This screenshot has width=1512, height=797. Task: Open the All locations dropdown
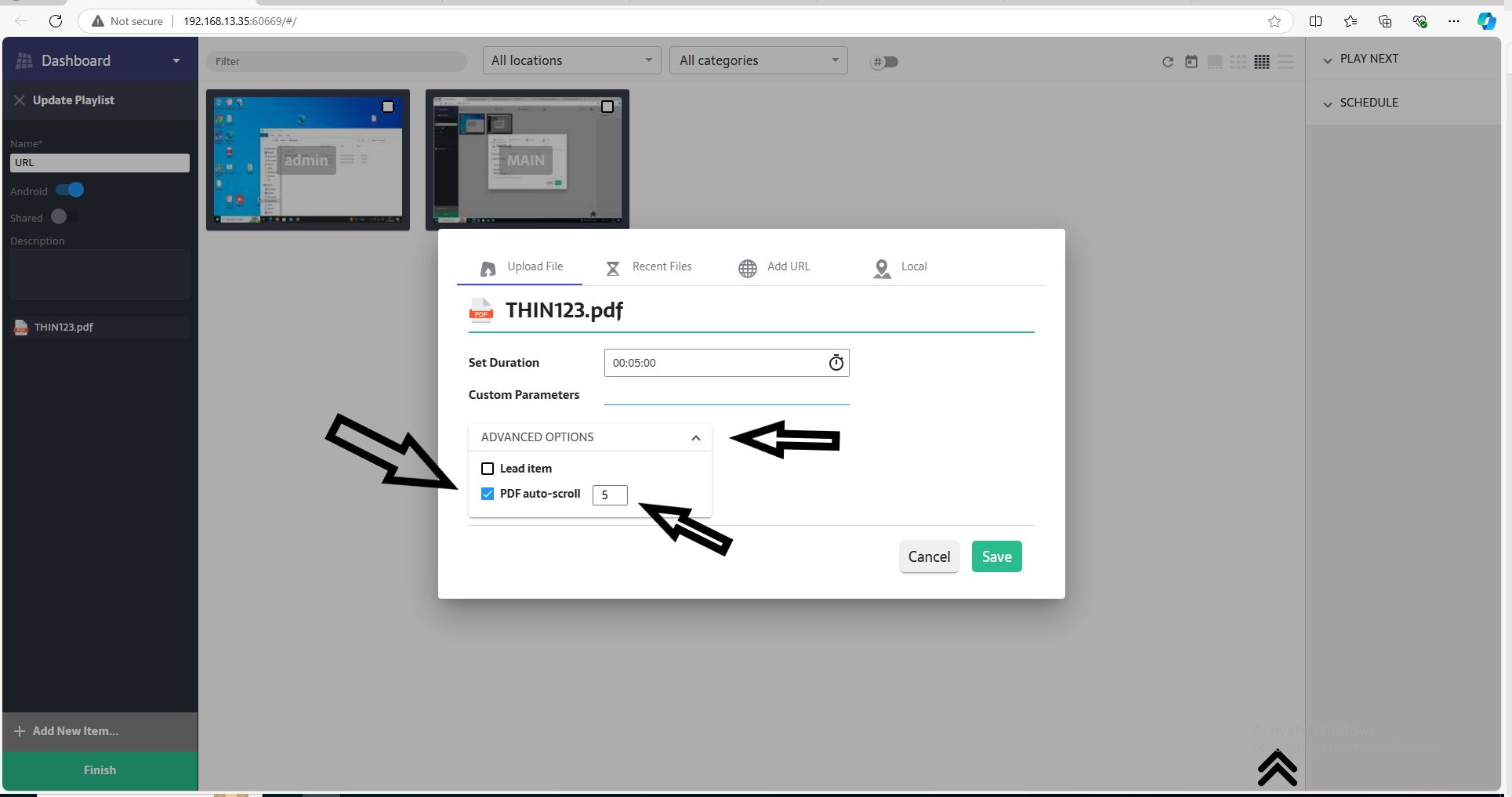pyautogui.click(x=571, y=60)
